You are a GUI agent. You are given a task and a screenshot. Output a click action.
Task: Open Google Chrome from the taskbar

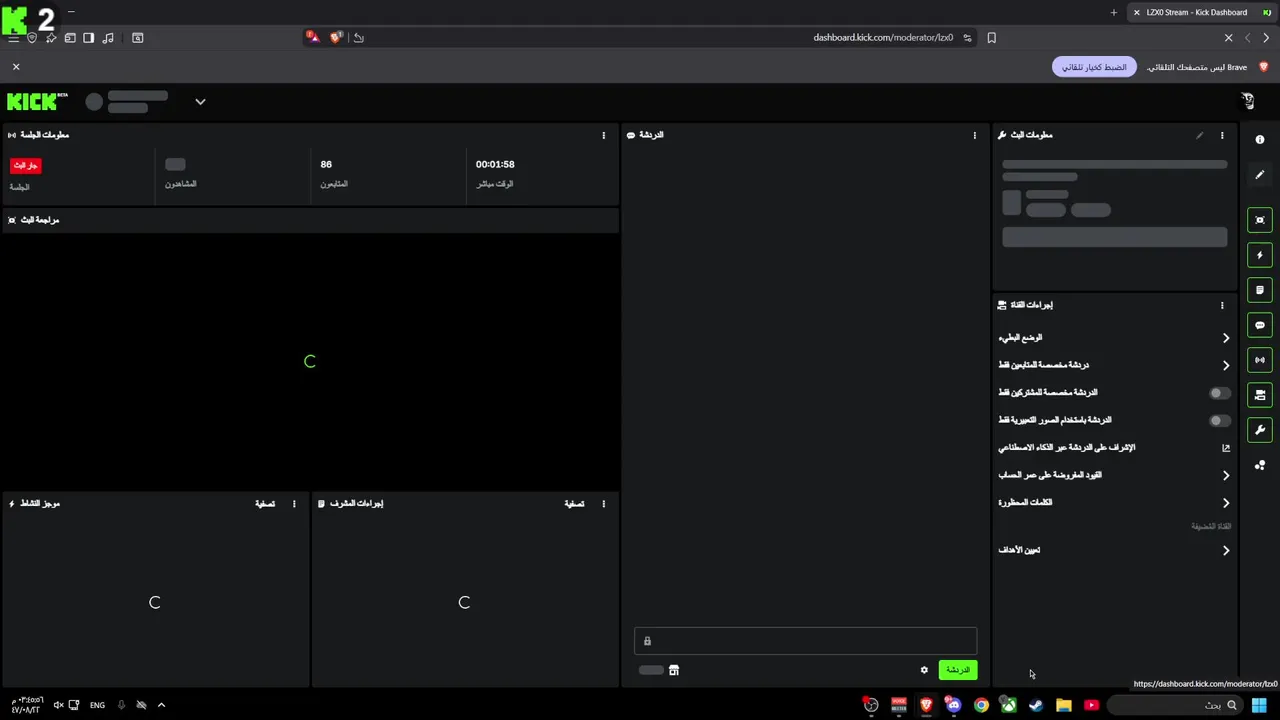pyautogui.click(x=981, y=705)
